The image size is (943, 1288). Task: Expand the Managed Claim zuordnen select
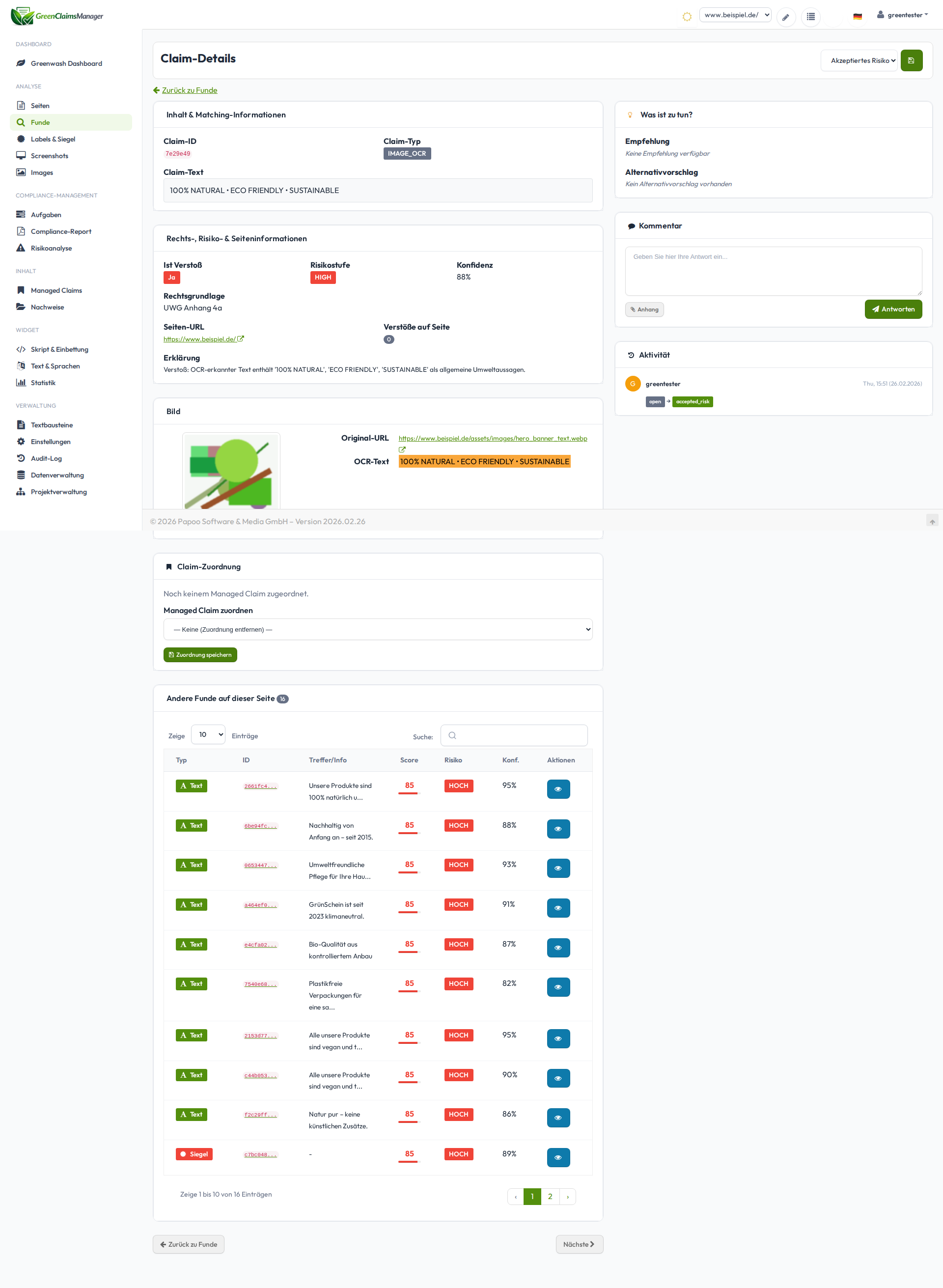coord(377,629)
